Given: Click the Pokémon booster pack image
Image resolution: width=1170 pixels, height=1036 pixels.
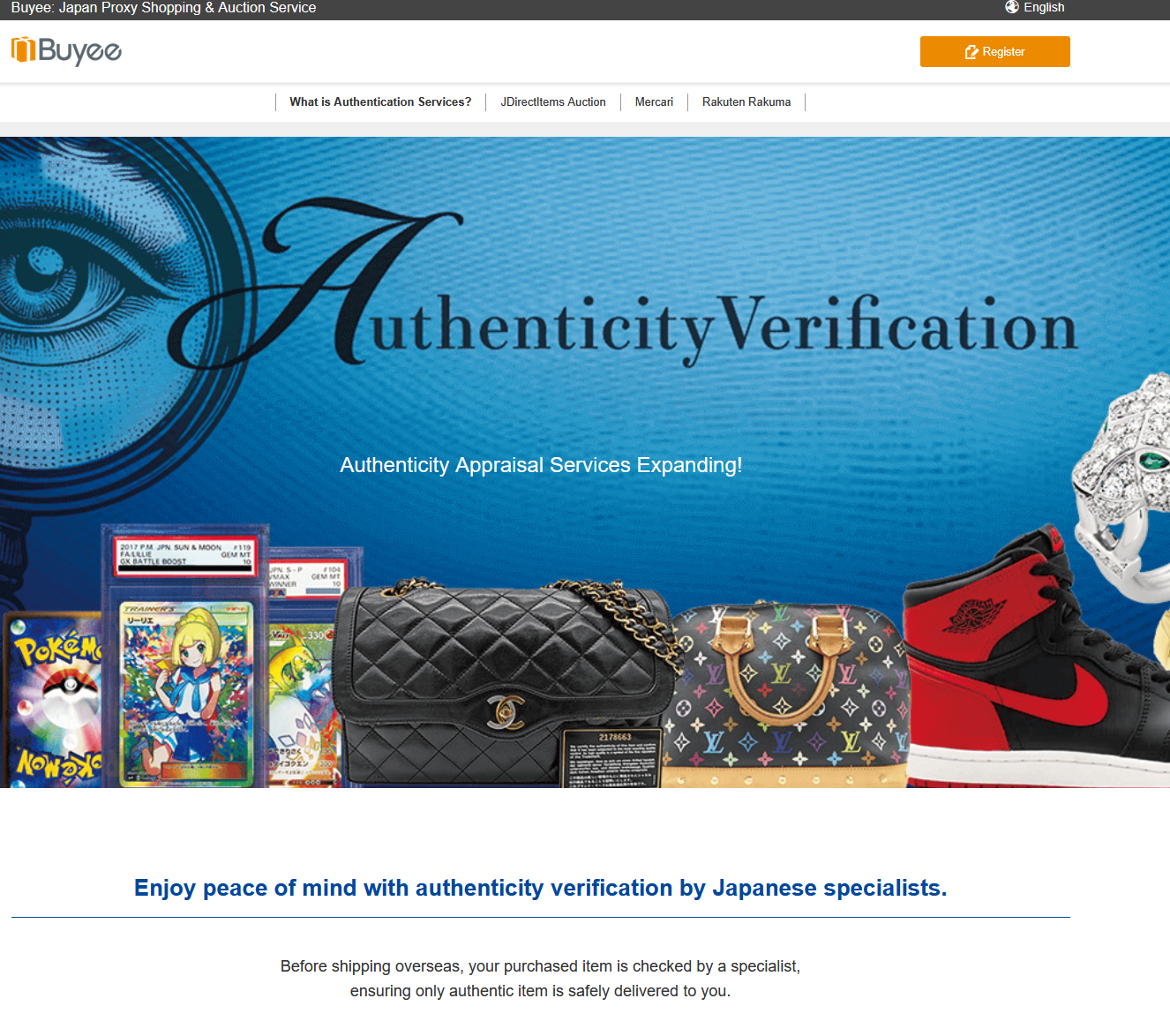Looking at the screenshot, I should coord(53,699).
